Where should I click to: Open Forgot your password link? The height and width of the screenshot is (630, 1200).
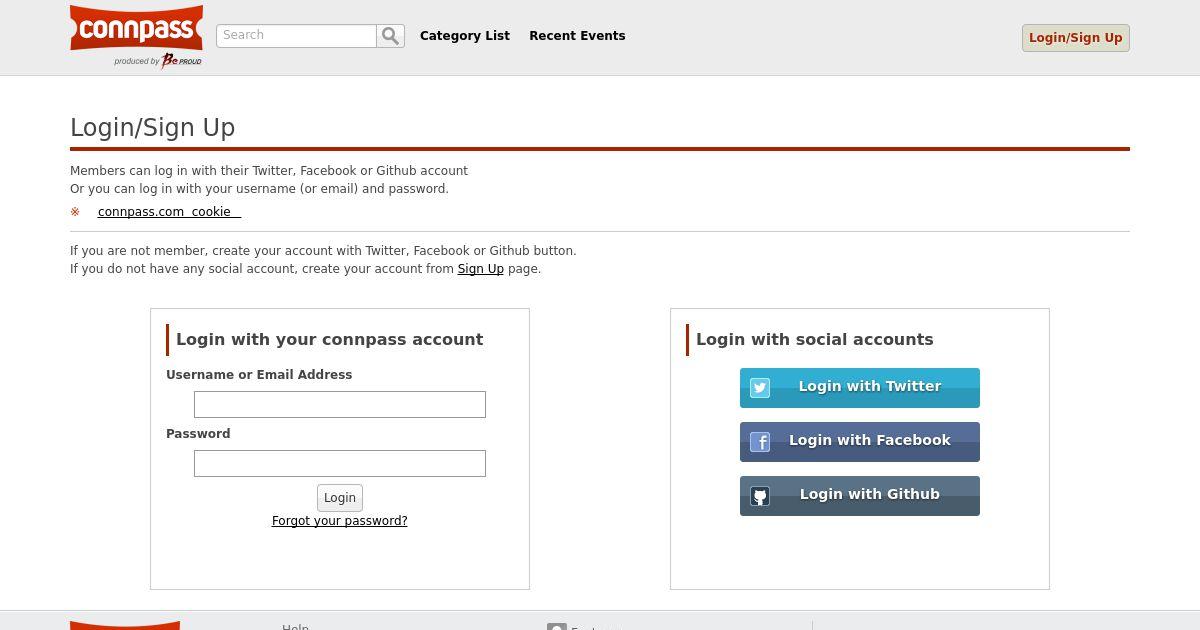[340, 521]
